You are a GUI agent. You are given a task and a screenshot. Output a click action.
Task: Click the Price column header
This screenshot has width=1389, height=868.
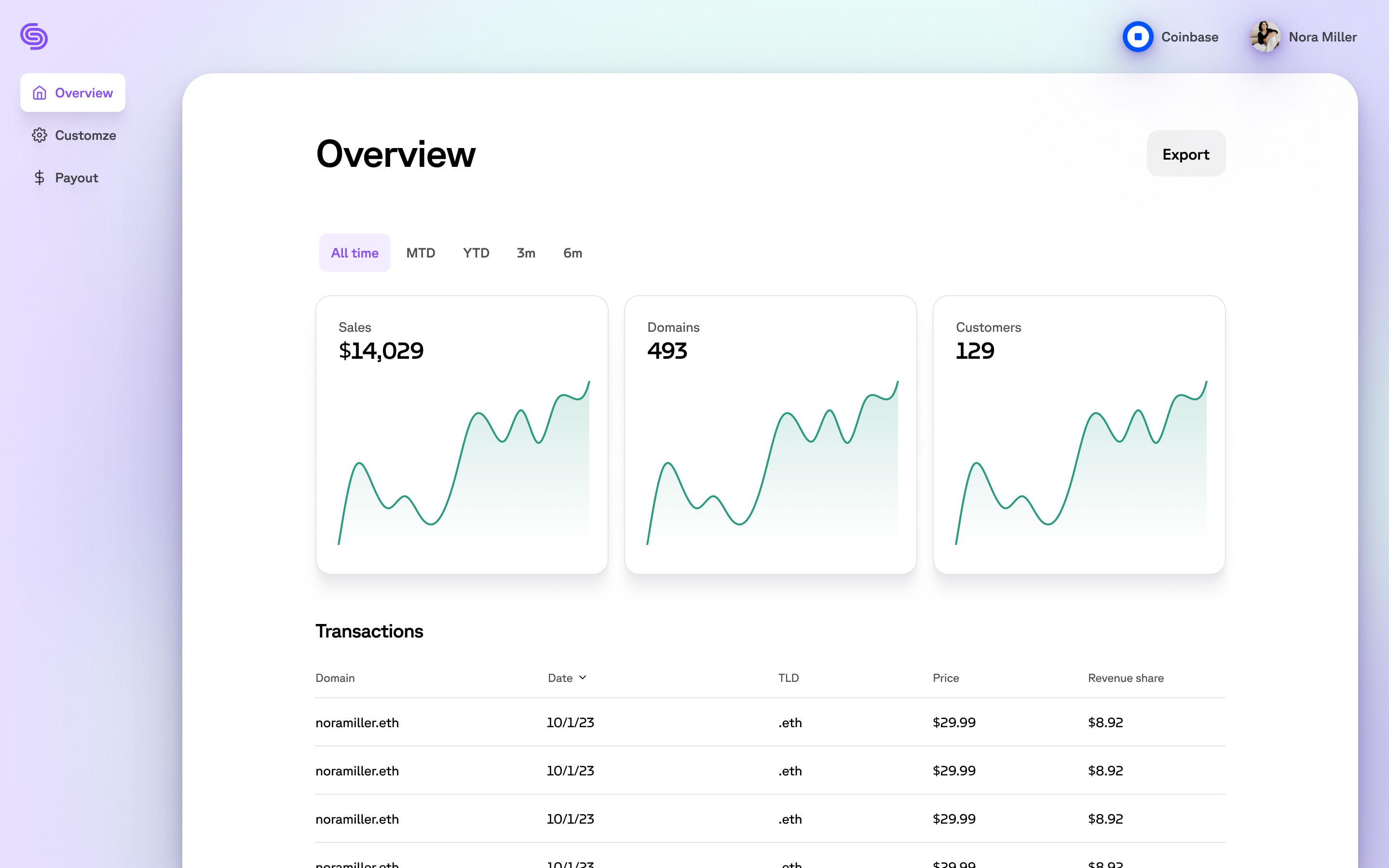tap(946, 678)
